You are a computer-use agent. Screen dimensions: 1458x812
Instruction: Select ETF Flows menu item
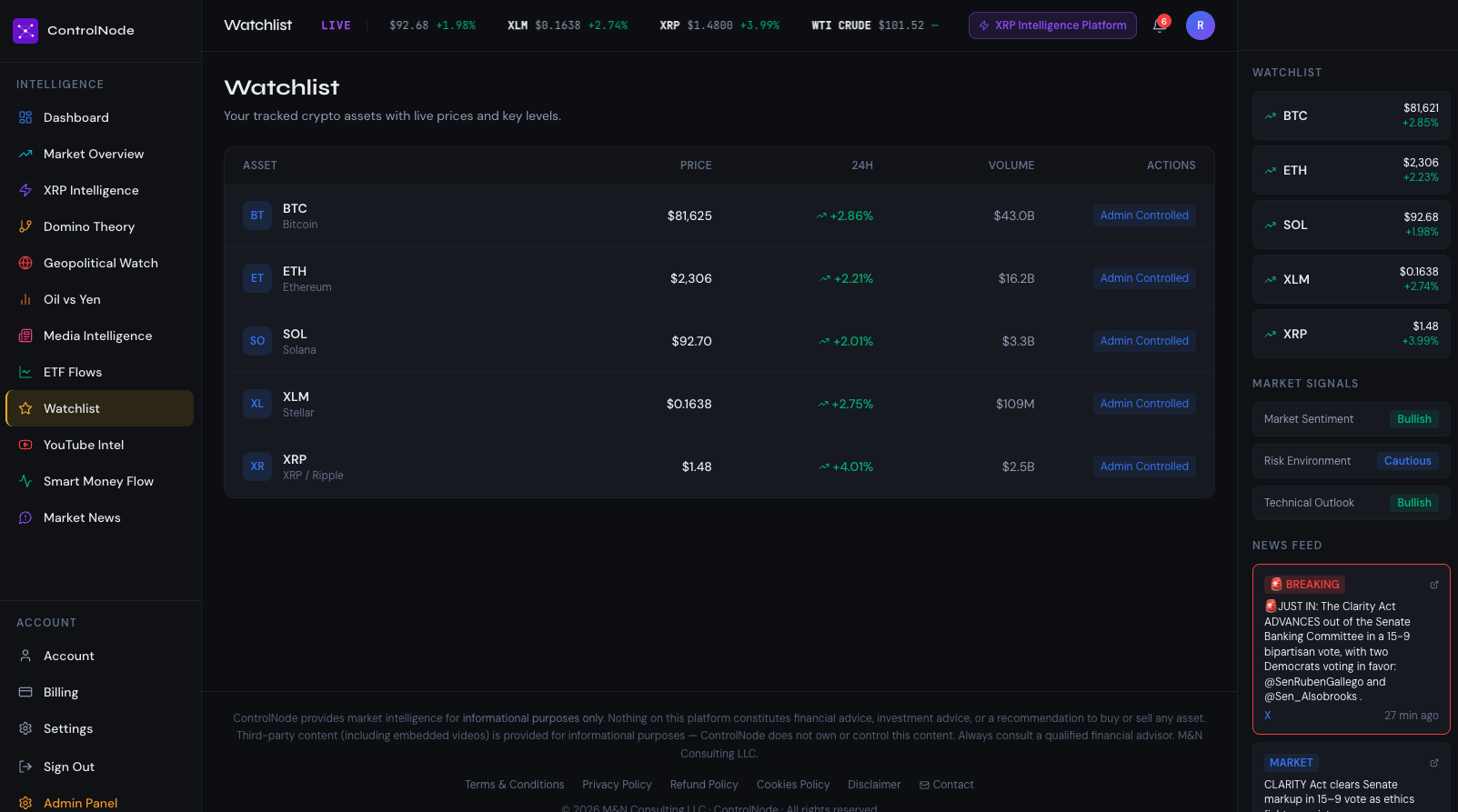tap(100, 372)
